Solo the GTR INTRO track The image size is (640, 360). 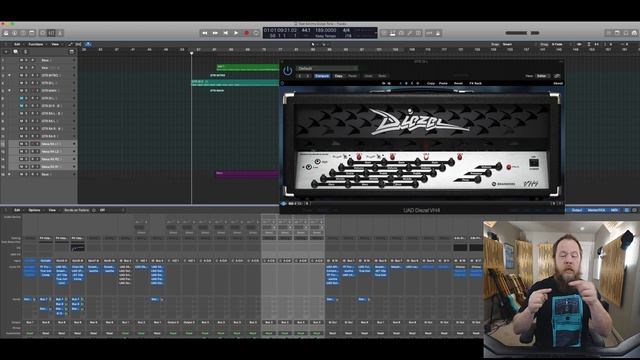coord(27,75)
